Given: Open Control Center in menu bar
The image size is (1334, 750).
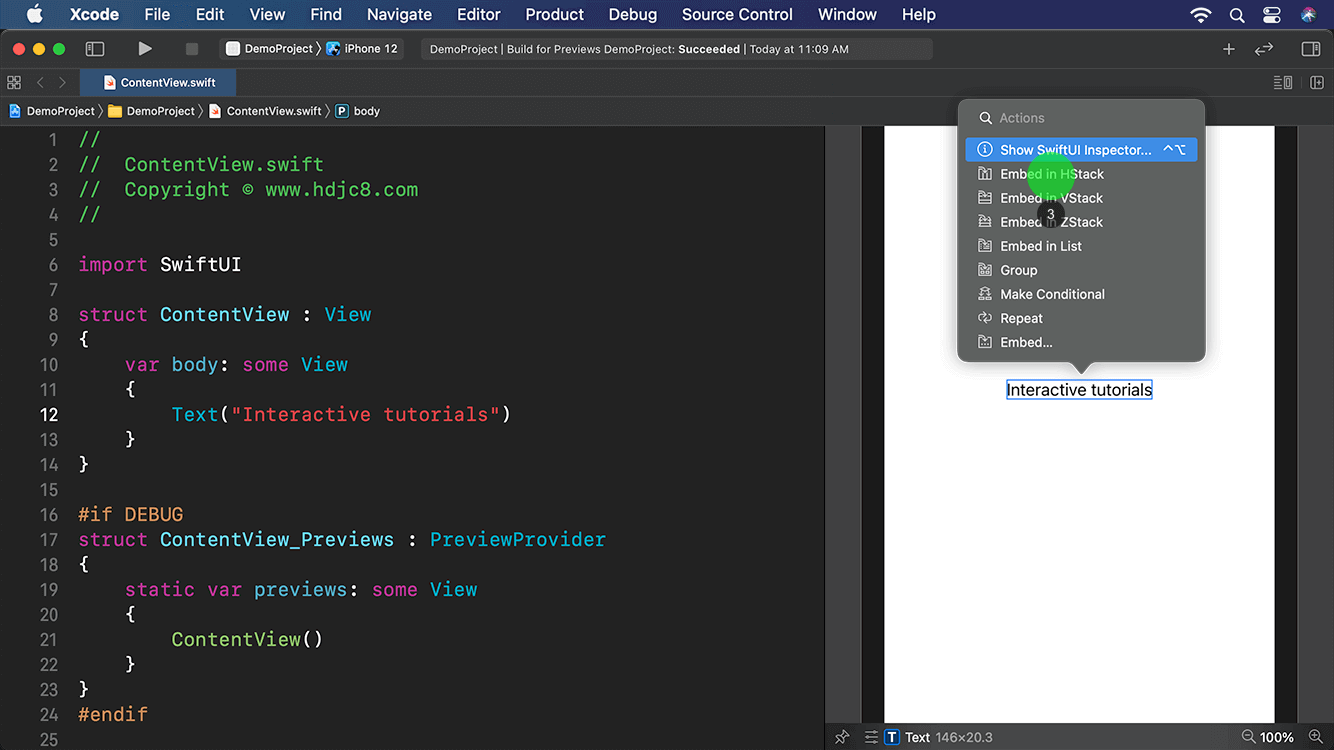Looking at the screenshot, I should [1272, 15].
